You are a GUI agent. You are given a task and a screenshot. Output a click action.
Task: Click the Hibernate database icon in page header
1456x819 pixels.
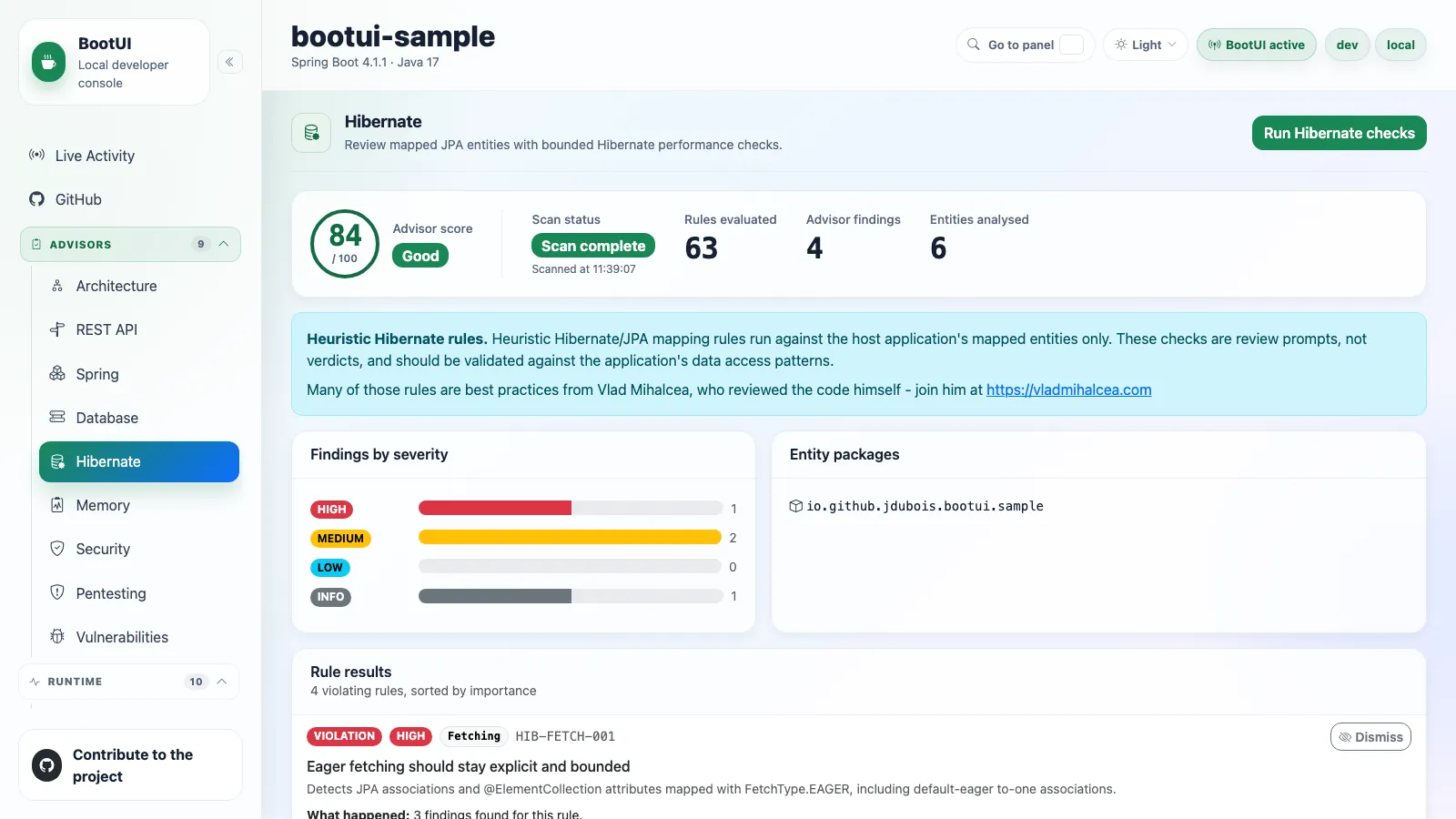click(x=311, y=133)
